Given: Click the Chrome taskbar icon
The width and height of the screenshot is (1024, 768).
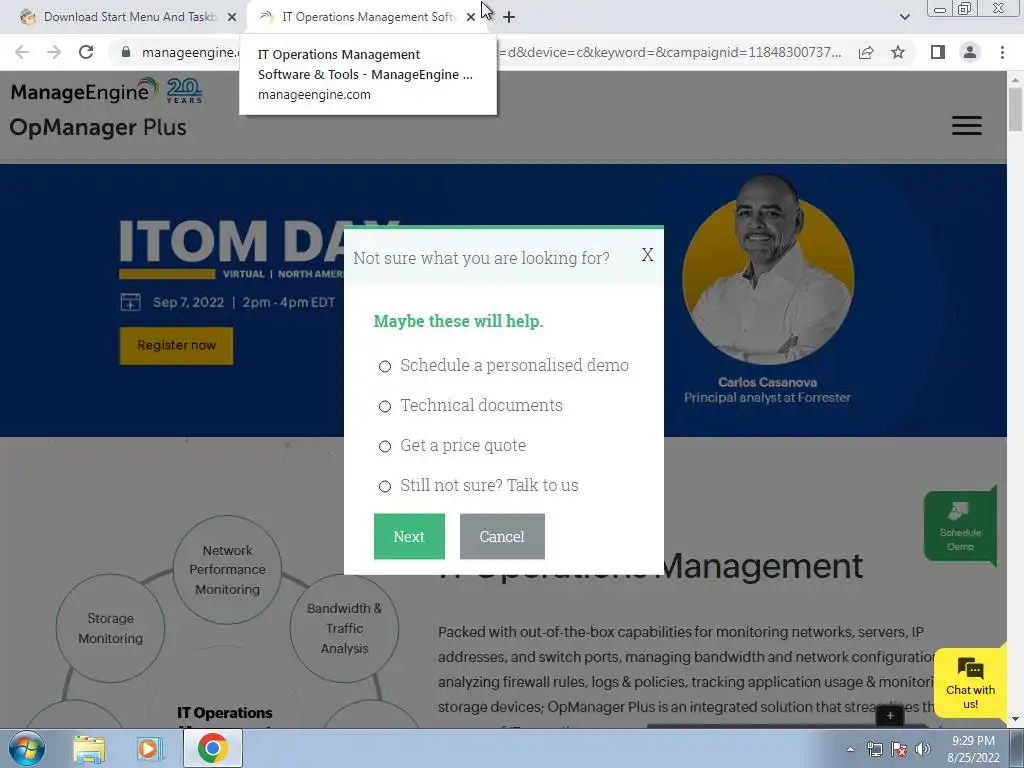Looking at the screenshot, I should click(212, 748).
